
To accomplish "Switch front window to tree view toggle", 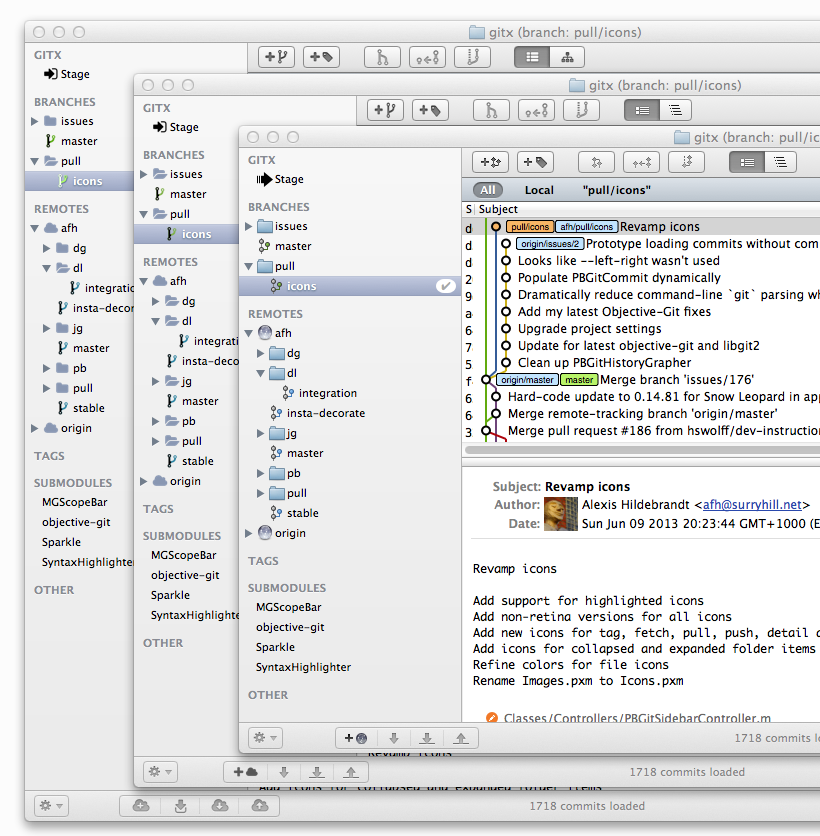I will (781, 162).
